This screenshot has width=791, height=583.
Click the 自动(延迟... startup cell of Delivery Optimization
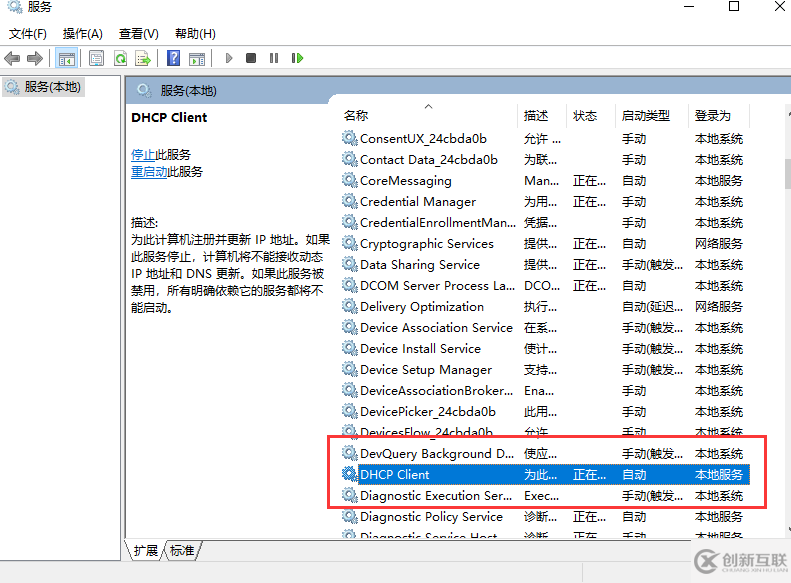coord(652,307)
